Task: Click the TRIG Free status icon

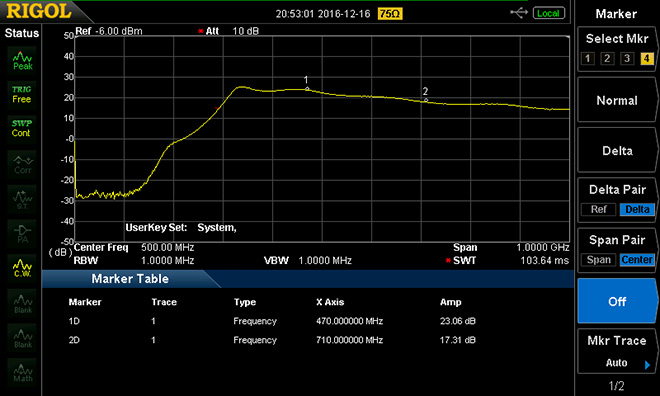Action: click(x=22, y=95)
